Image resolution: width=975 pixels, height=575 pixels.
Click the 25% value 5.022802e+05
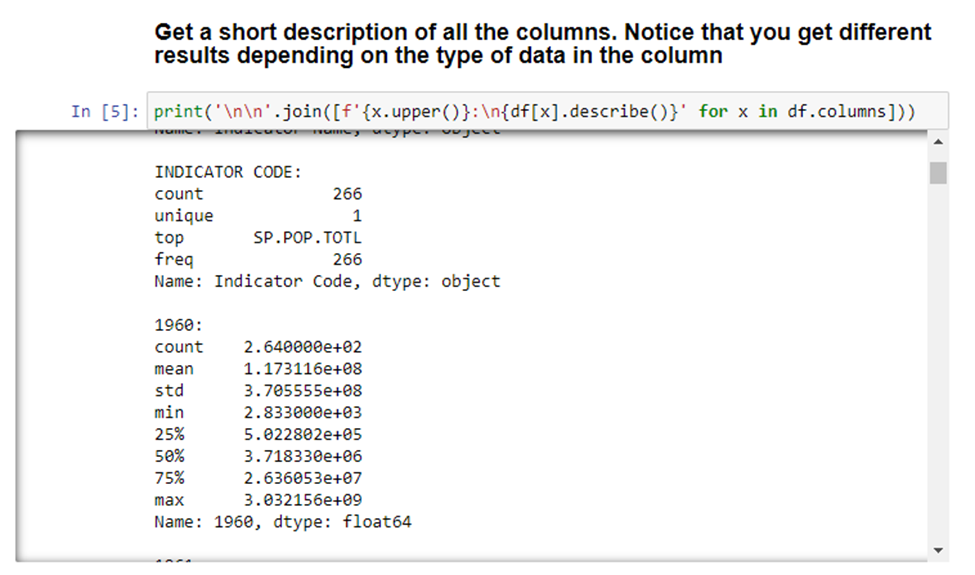click(303, 434)
